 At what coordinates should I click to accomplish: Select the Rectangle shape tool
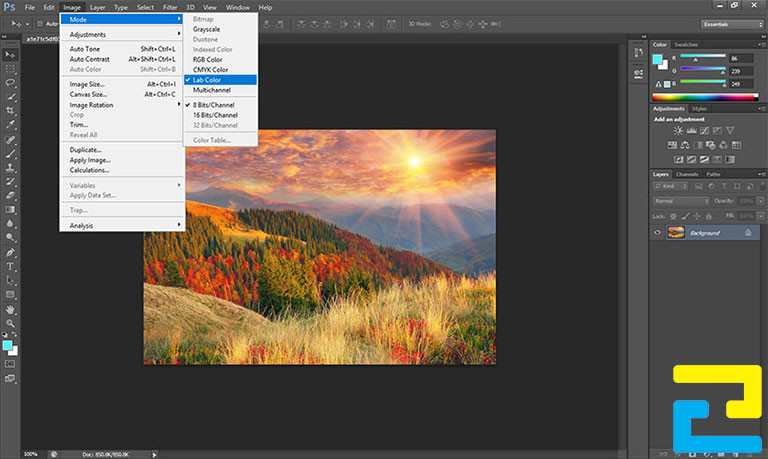click(x=10, y=295)
